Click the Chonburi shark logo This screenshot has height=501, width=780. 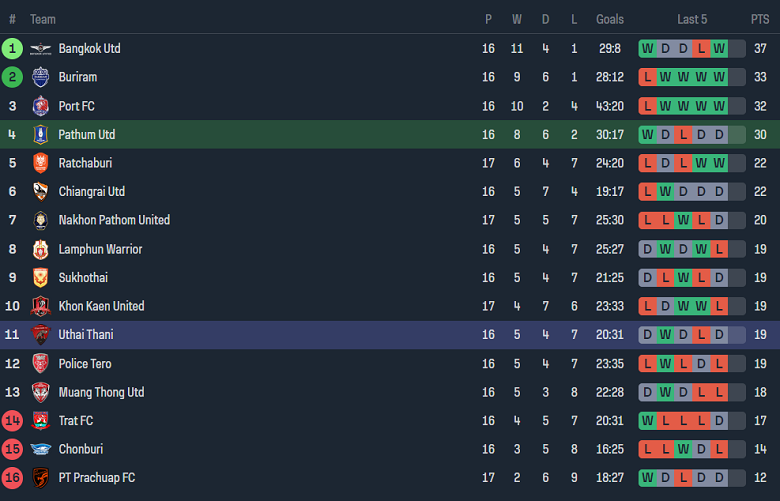click(x=40, y=449)
